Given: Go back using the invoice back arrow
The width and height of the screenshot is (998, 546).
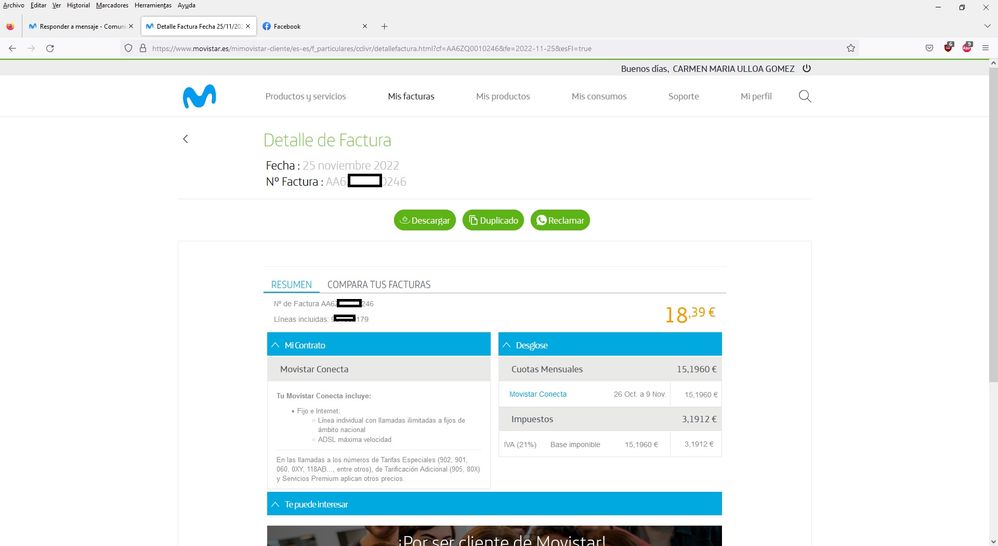Looking at the screenshot, I should 185,139.
